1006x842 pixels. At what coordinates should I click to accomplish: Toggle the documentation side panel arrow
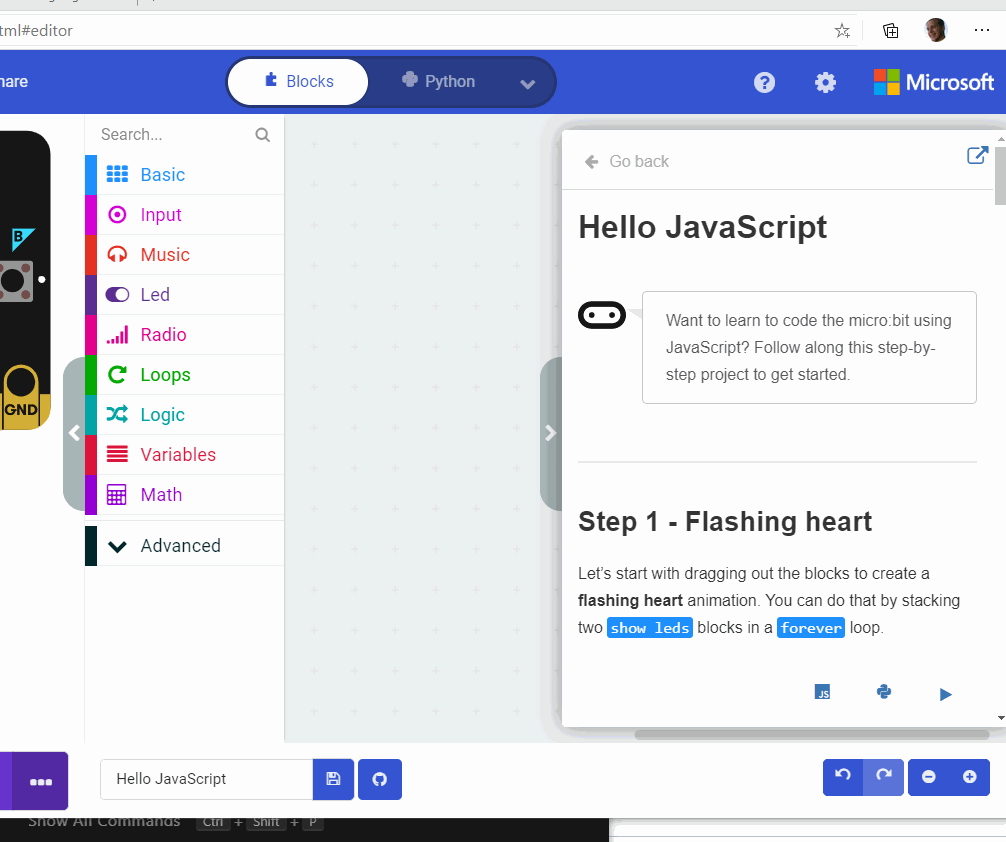coord(550,433)
